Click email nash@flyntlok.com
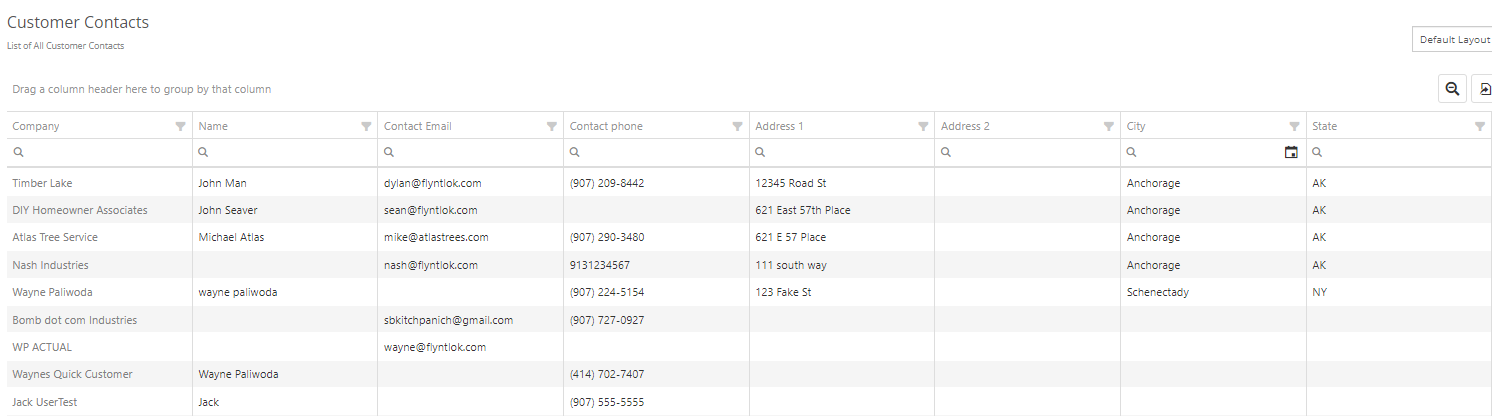1492x416 pixels. pos(431,265)
